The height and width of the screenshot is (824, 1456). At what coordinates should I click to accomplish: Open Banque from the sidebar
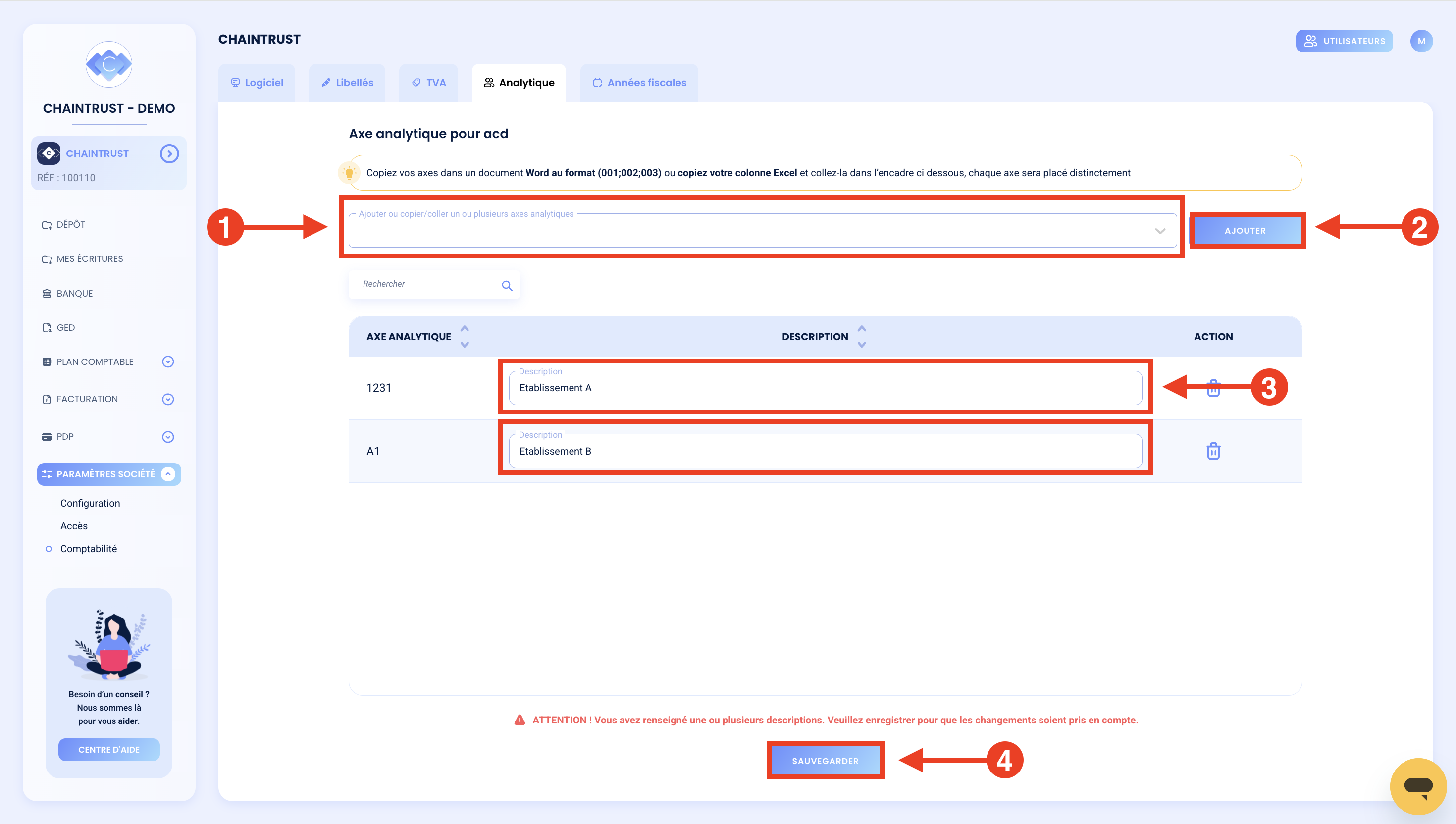click(x=74, y=293)
